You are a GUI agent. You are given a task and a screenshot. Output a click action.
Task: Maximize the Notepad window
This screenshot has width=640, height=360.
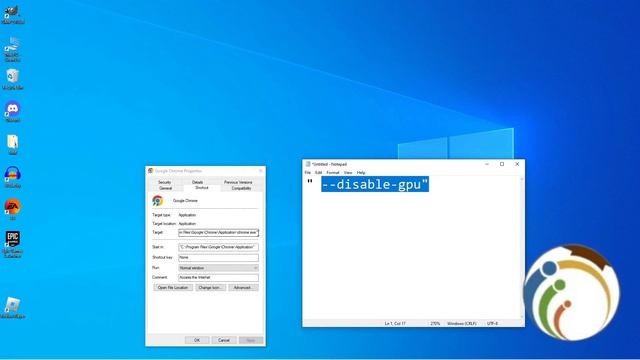point(502,164)
